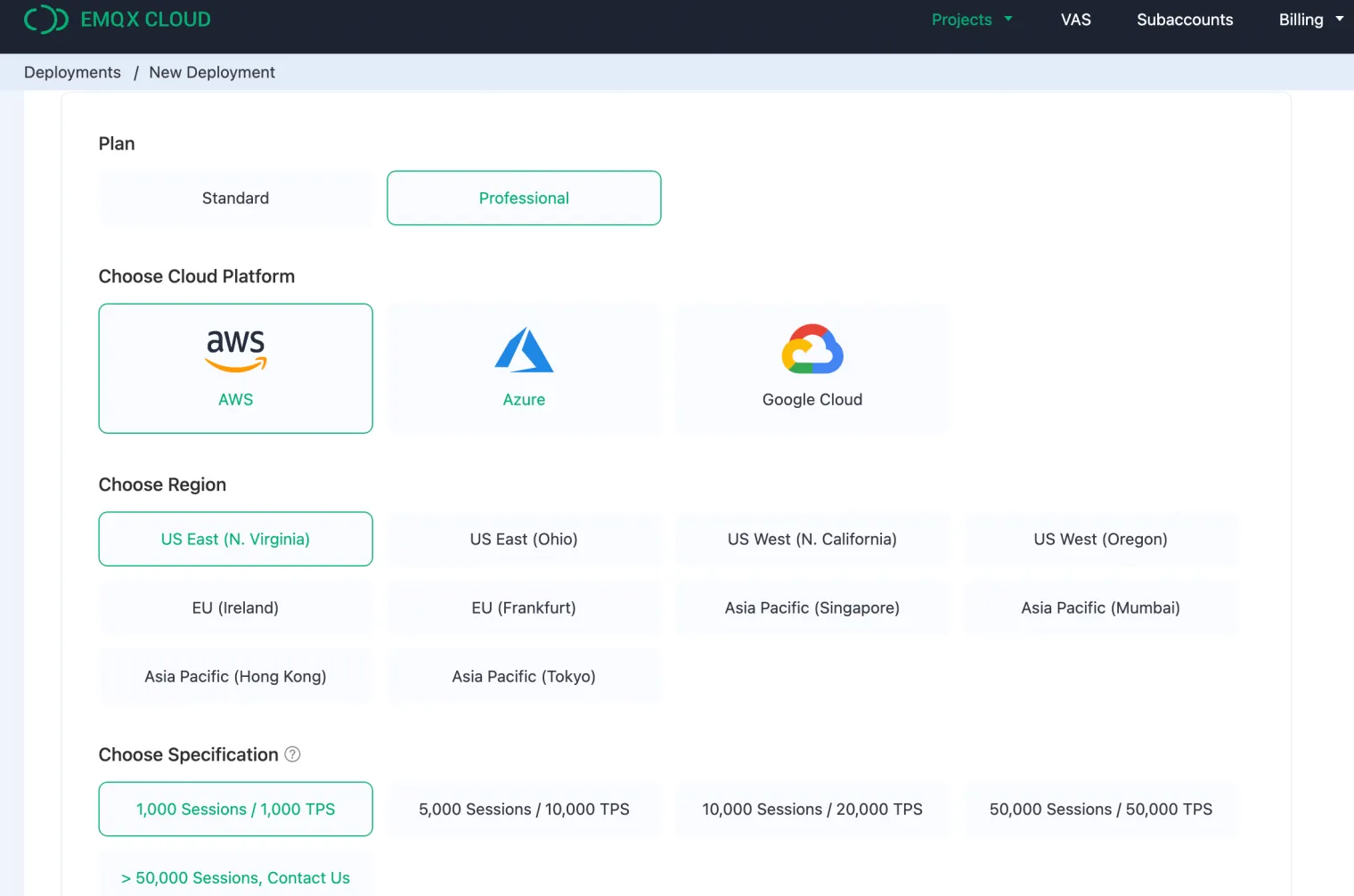Open the Billing dropdown menu

click(x=1310, y=20)
